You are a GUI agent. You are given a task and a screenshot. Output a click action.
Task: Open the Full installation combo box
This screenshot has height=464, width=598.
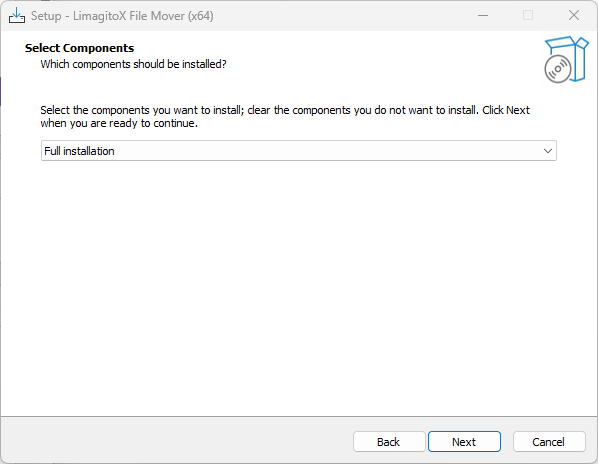pyautogui.click(x=299, y=151)
